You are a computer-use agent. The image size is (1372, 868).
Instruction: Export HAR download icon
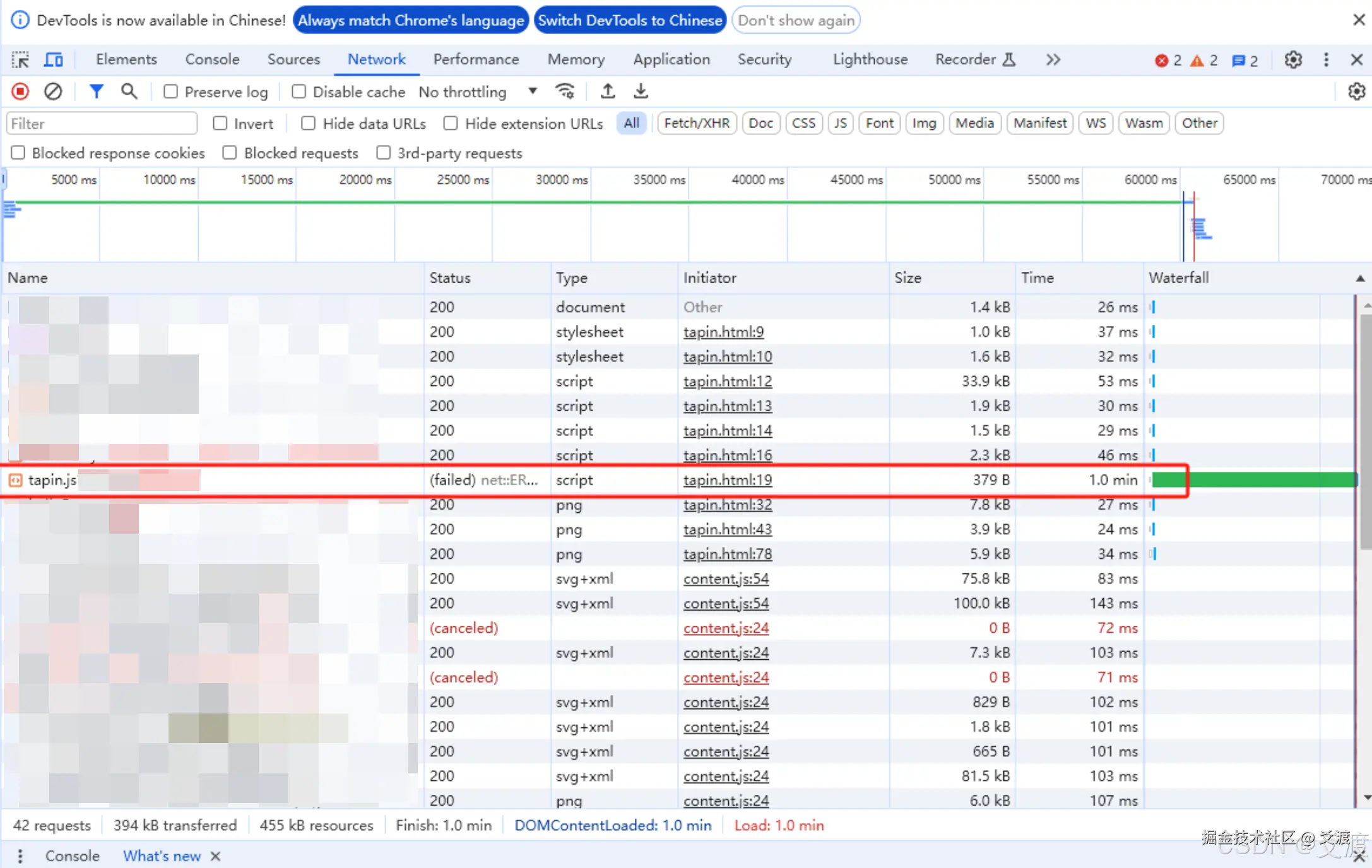(641, 92)
